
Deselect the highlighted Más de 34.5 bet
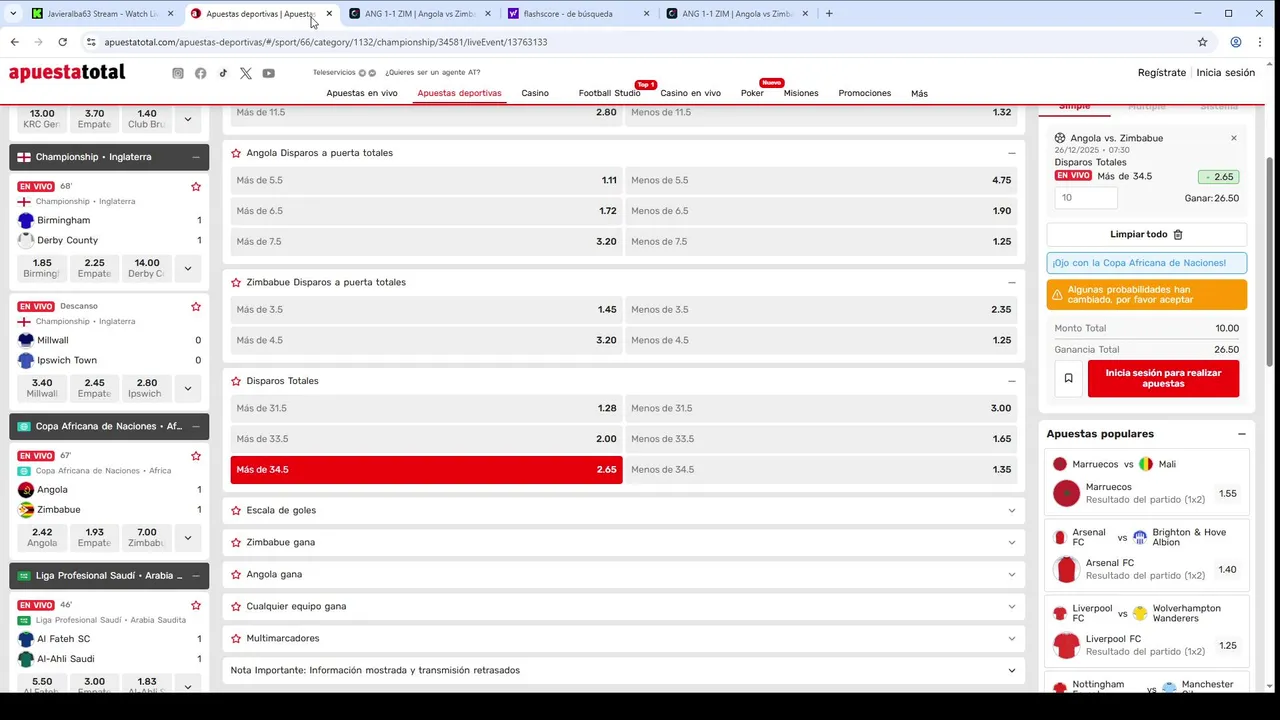(426, 470)
